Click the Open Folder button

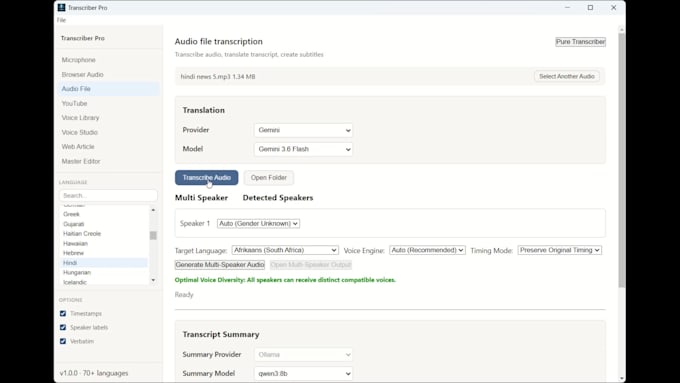click(x=268, y=177)
